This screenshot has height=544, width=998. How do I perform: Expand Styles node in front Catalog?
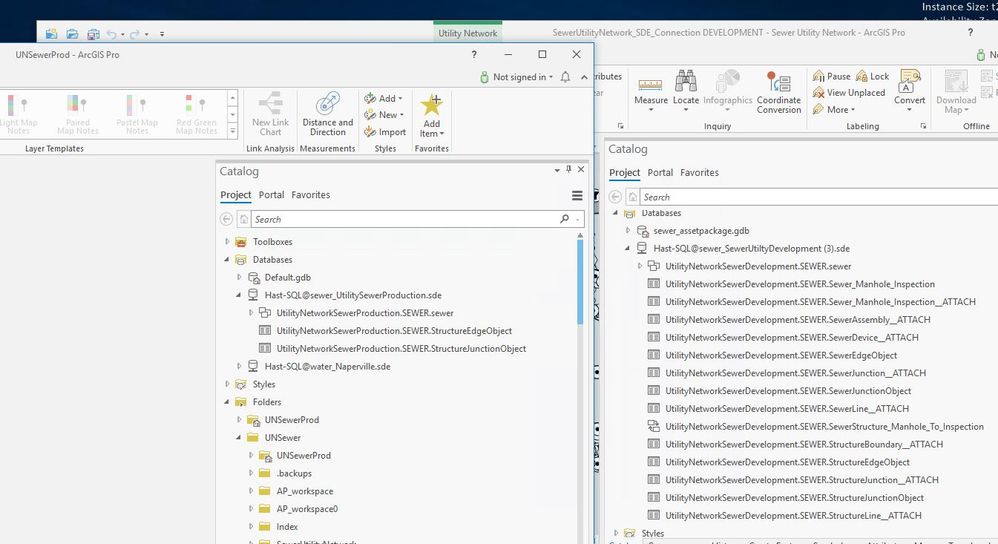pos(227,384)
